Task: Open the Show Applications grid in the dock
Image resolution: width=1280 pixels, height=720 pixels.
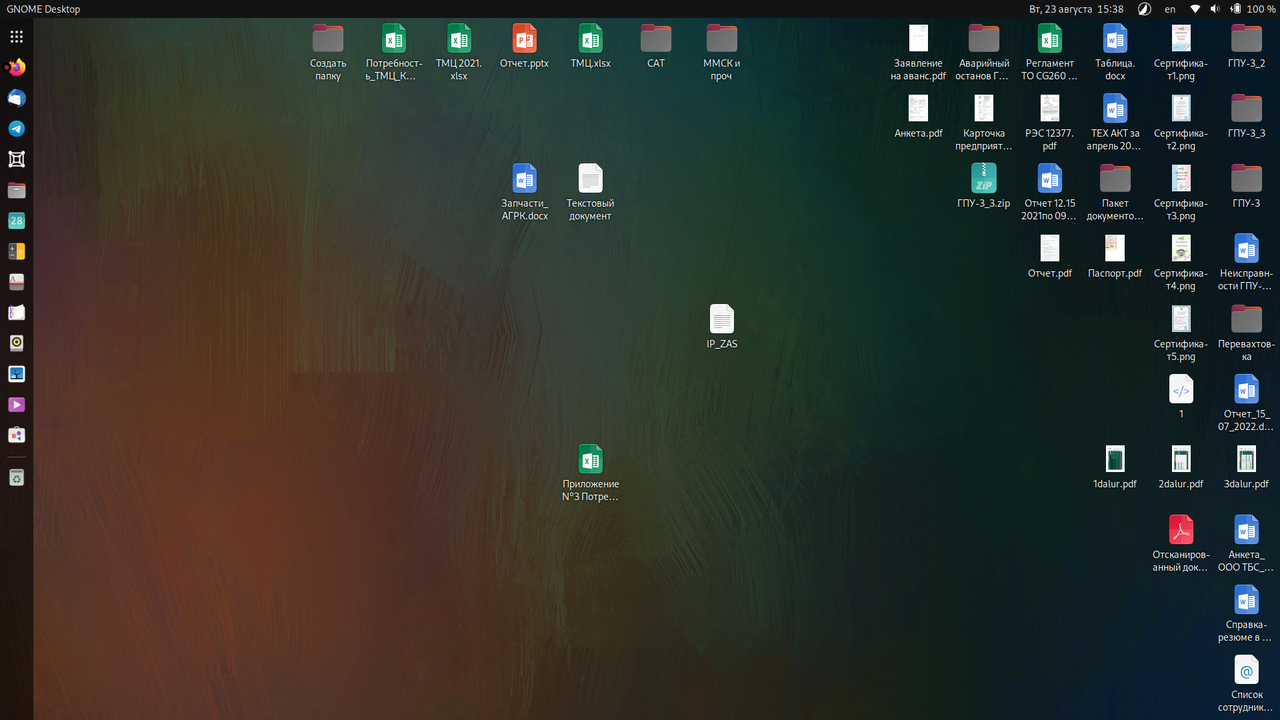Action: click(x=16, y=36)
